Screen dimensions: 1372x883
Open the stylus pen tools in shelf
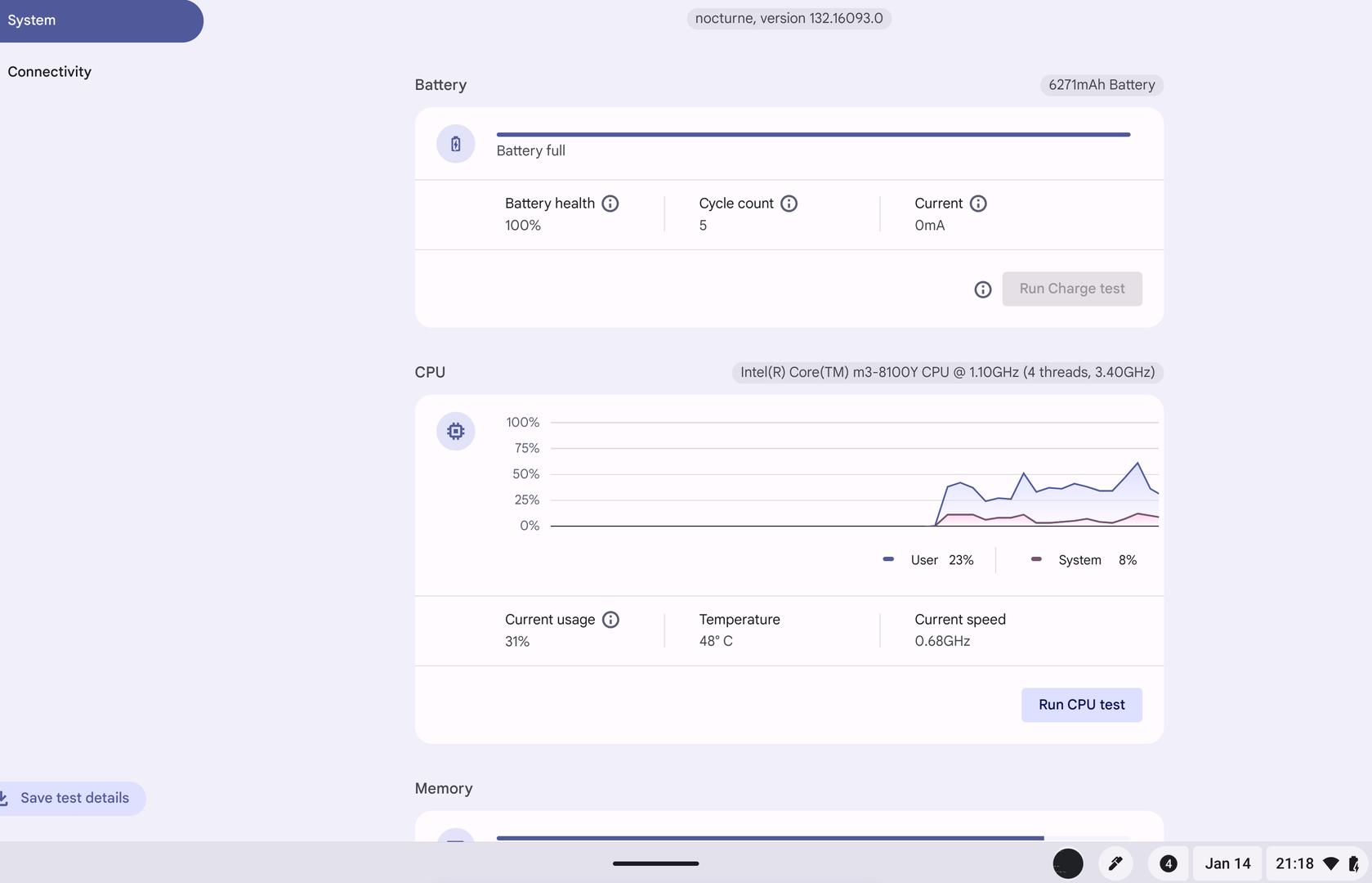pos(1115,863)
